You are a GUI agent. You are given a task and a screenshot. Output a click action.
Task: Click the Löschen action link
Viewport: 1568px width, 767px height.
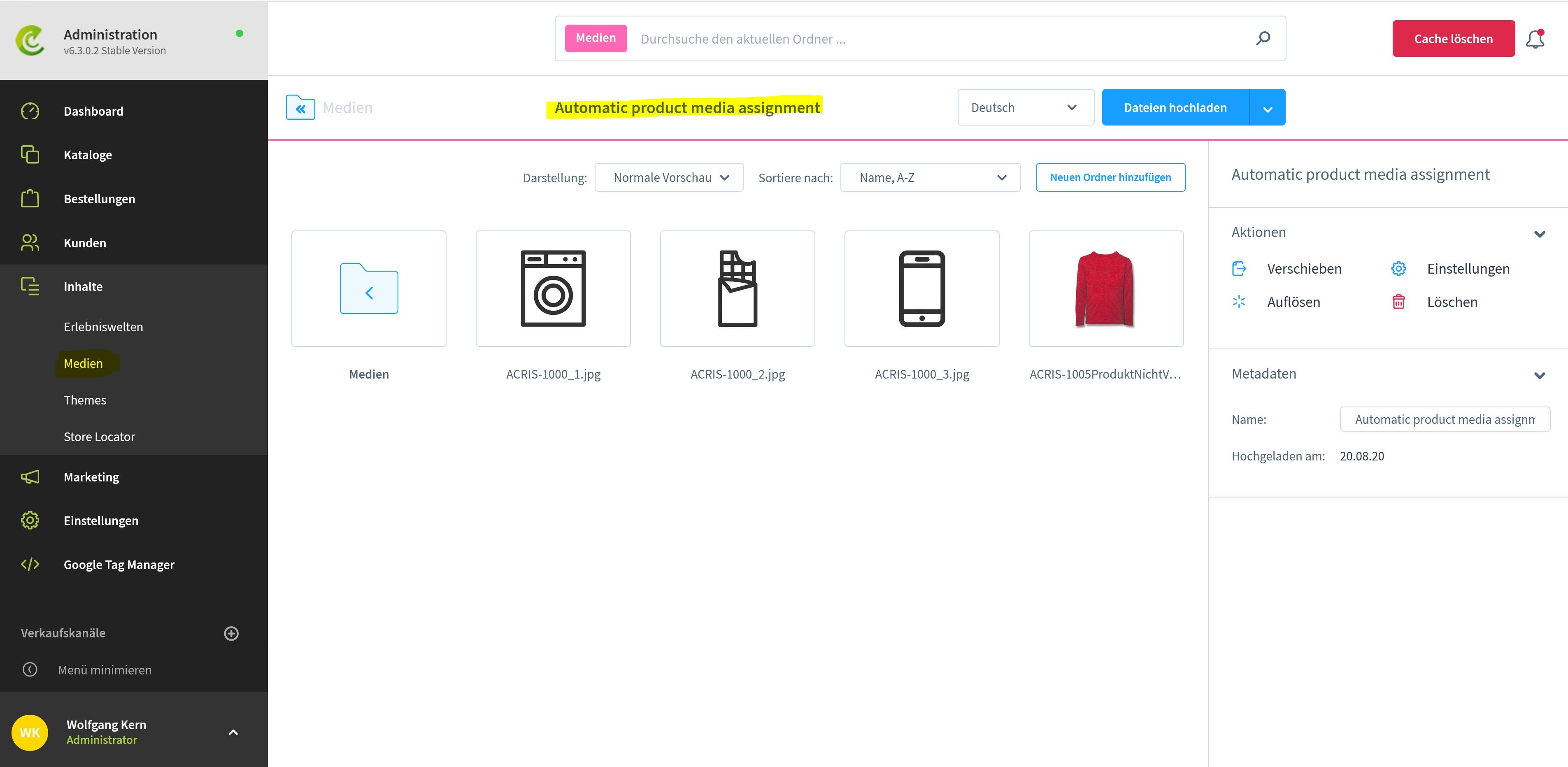click(x=1452, y=302)
